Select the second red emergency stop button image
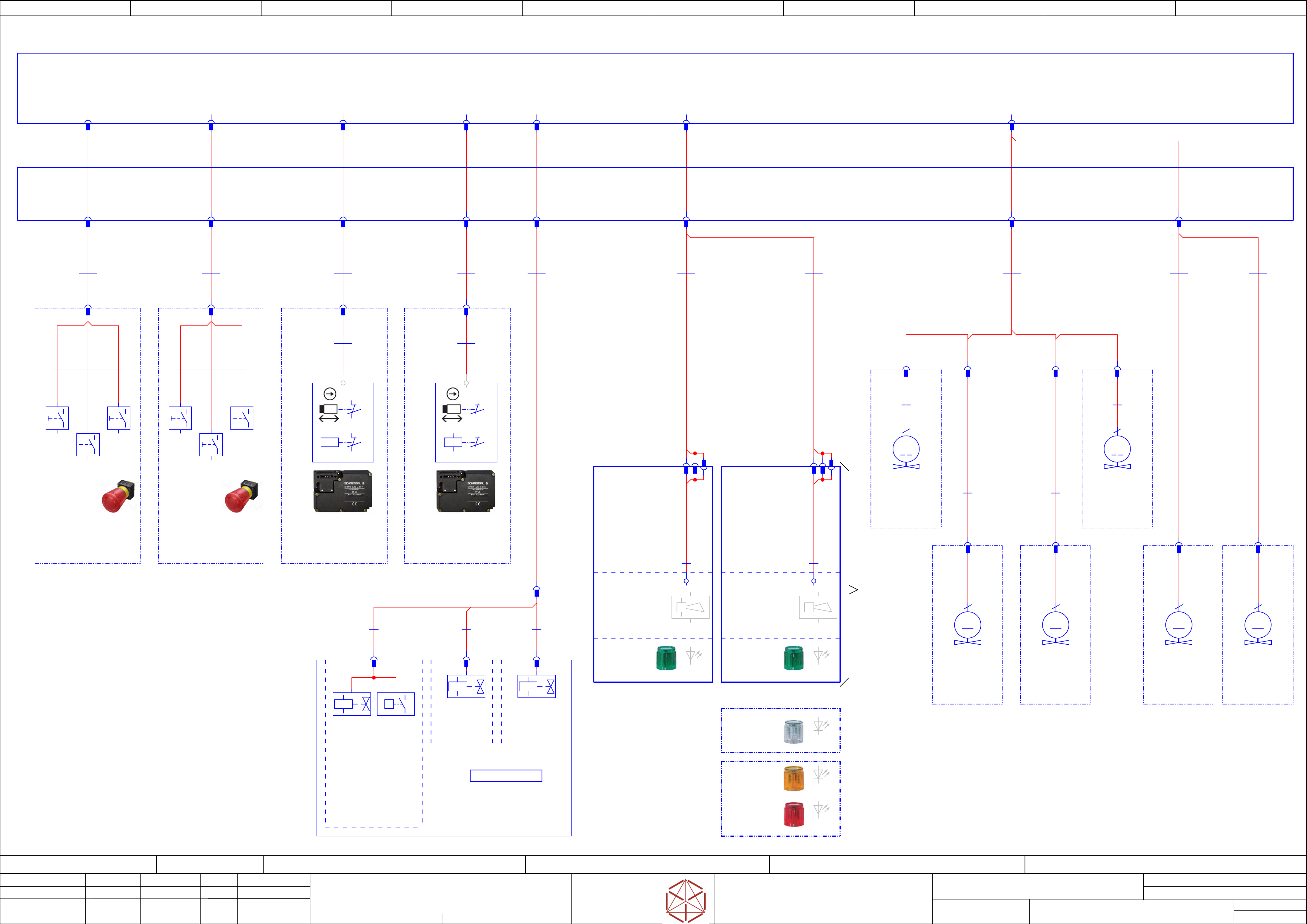Screen dimensions: 1307x924 click(x=241, y=496)
